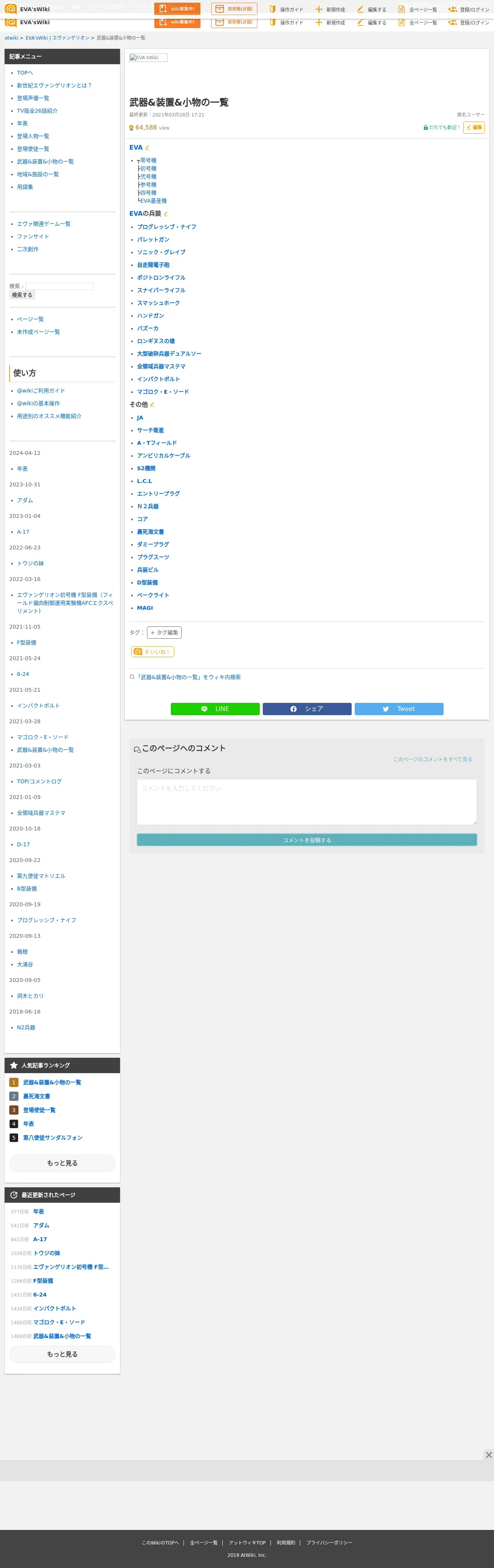Open 洞木ヒカリ under 2020-09-05
Image resolution: width=494 pixels, height=1568 pixels.
(30, 996)
